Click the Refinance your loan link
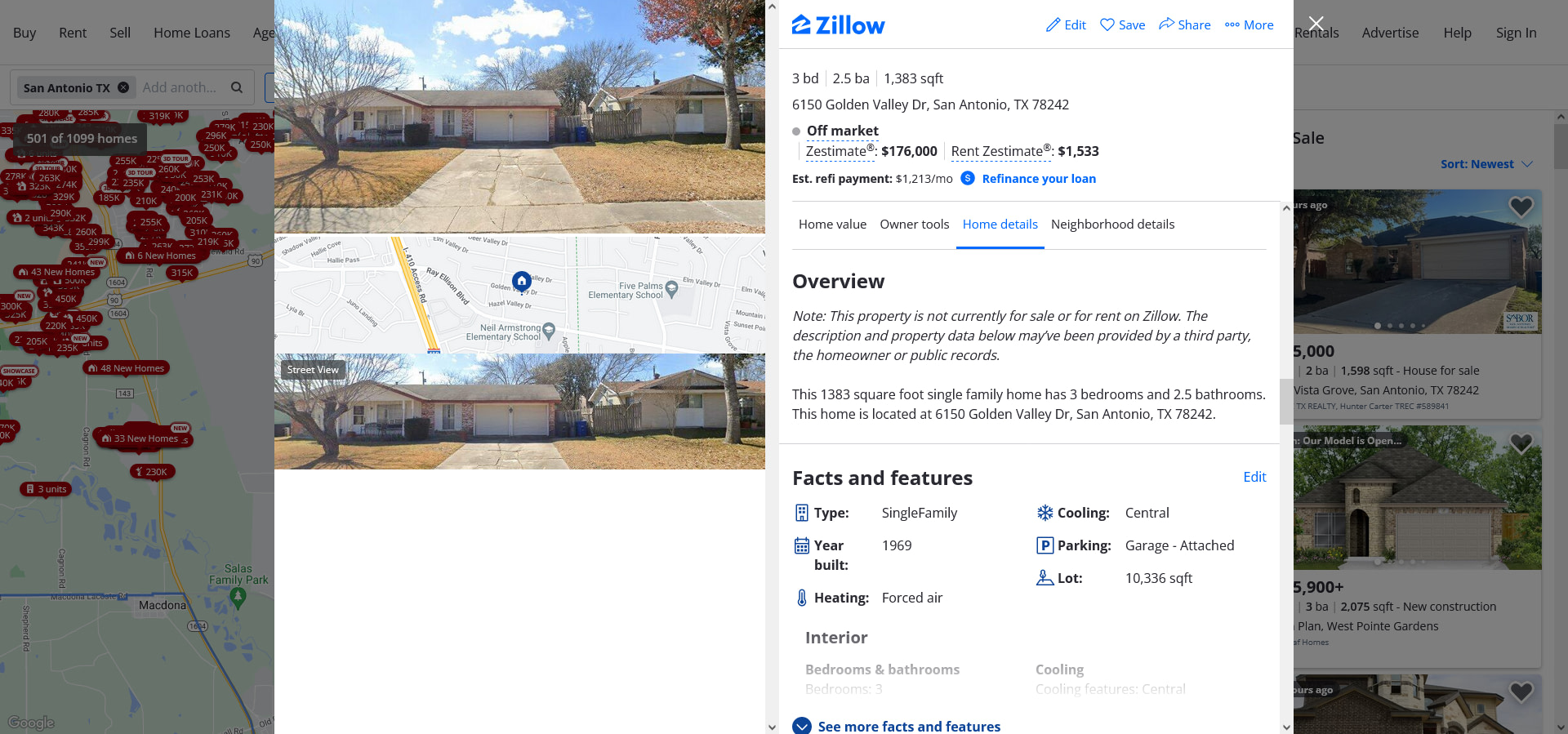Screen dimensions: 1568x734 click(1039, 178)
